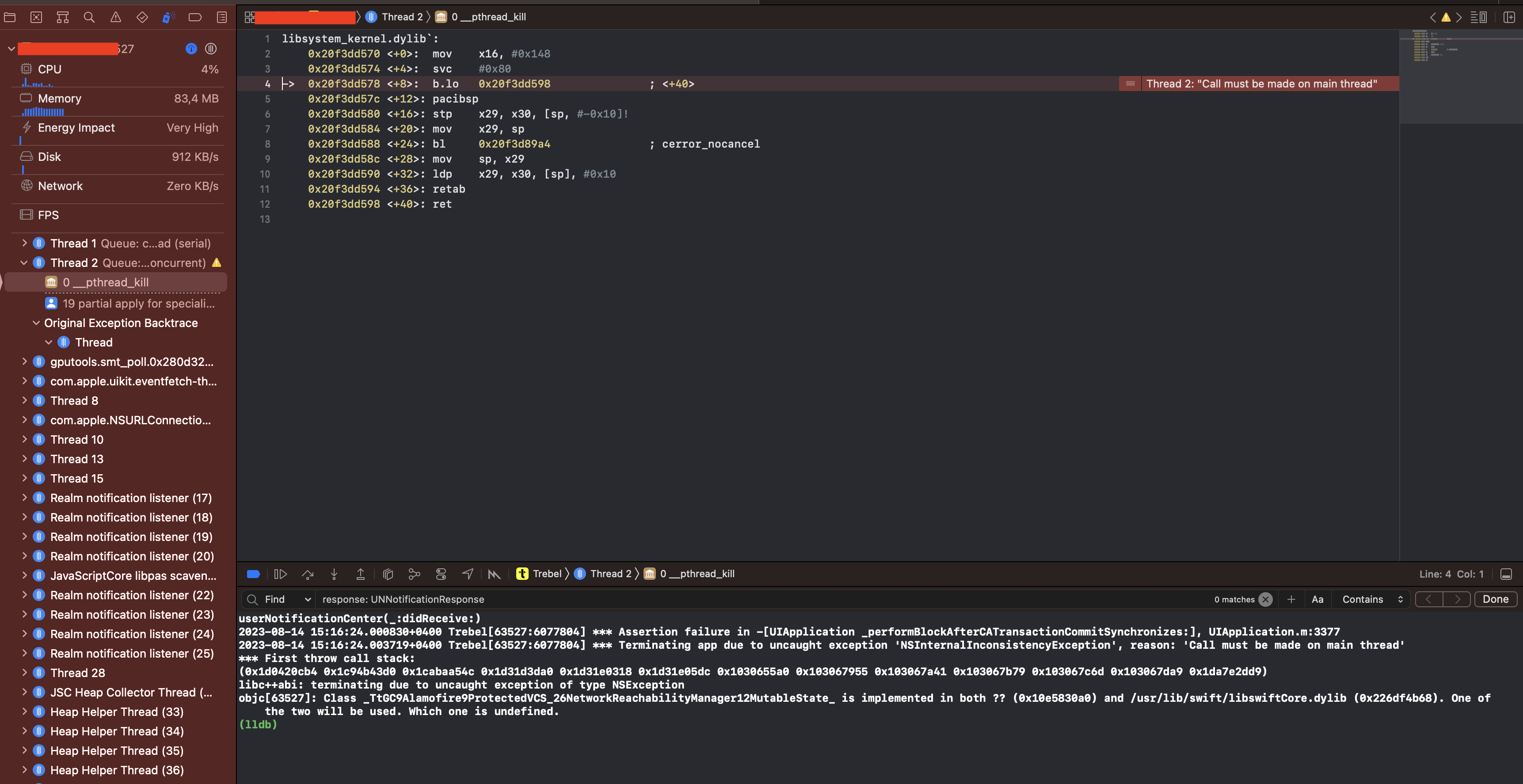Viewport: 1523px width, 784px height.
Task: Open the Debug navigator spray-can icon
Action: (168, 17)
